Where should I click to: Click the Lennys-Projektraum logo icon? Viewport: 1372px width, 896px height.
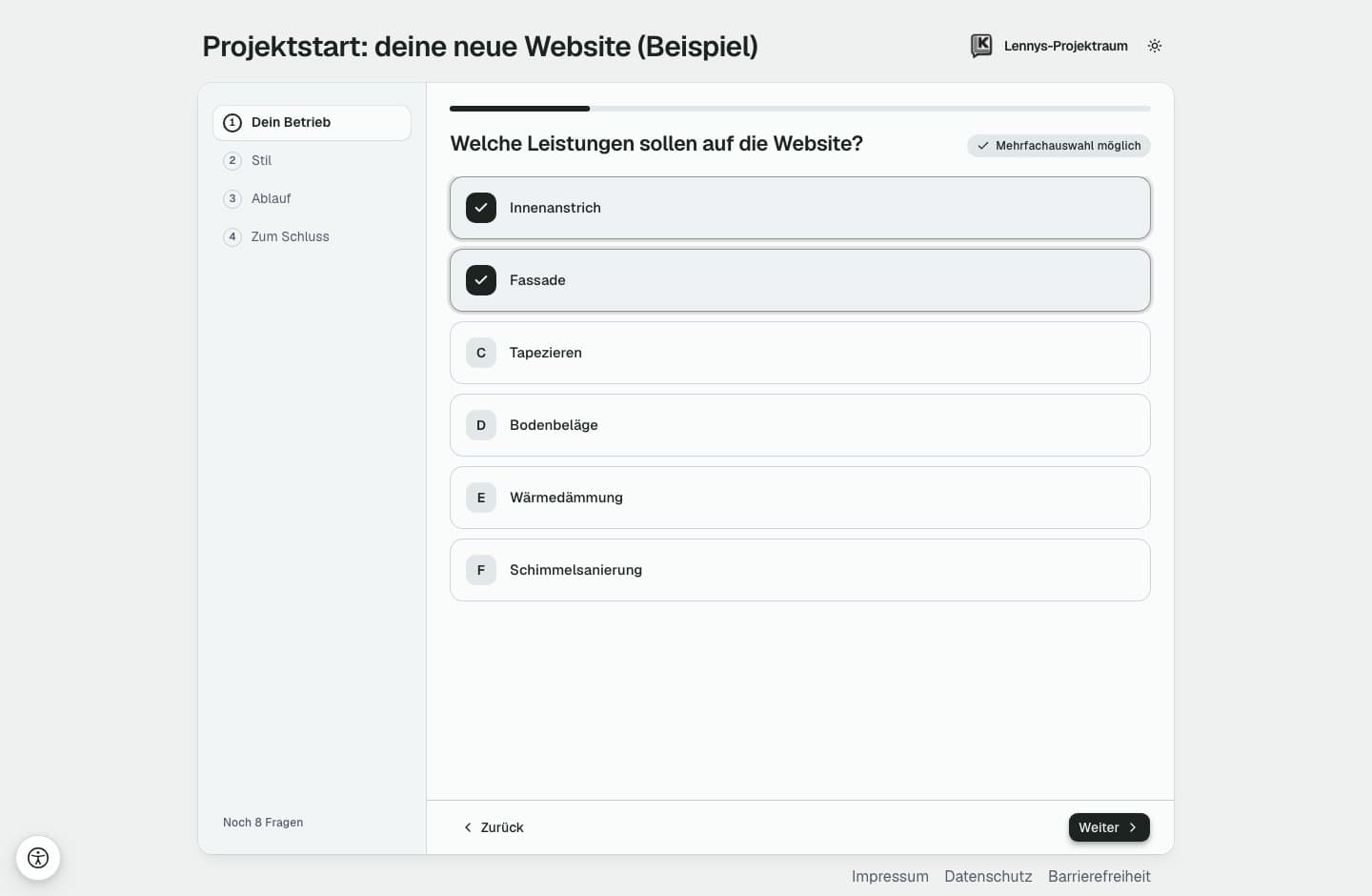point(981,46)
